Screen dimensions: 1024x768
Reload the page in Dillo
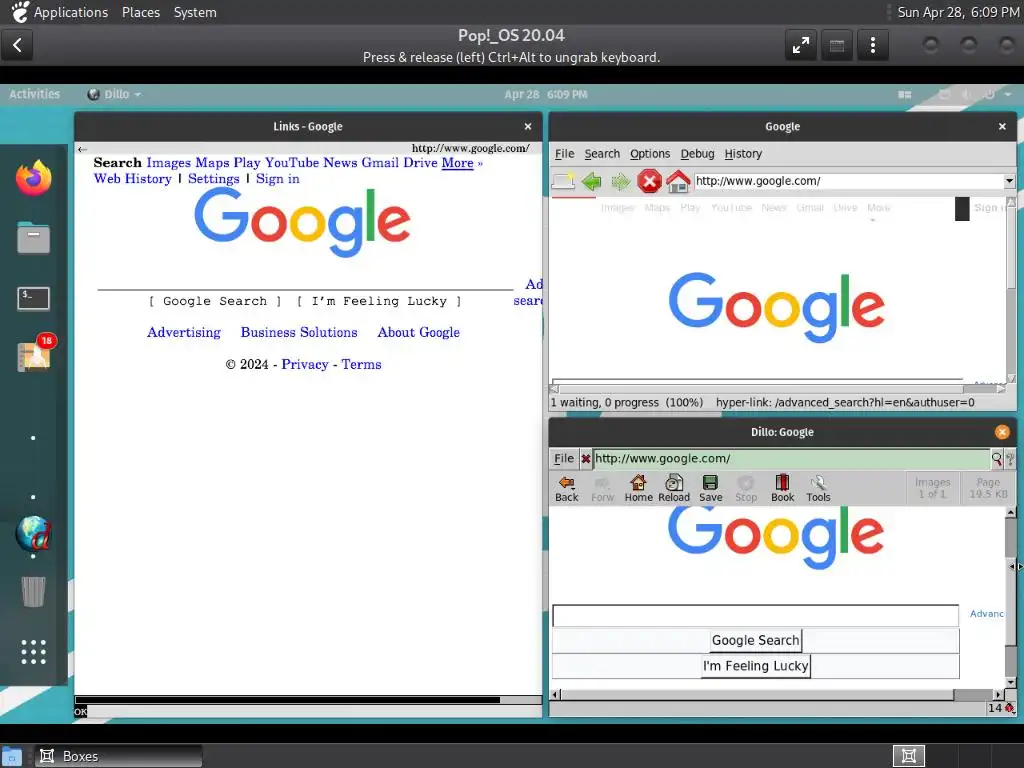(x=673, y=488)
